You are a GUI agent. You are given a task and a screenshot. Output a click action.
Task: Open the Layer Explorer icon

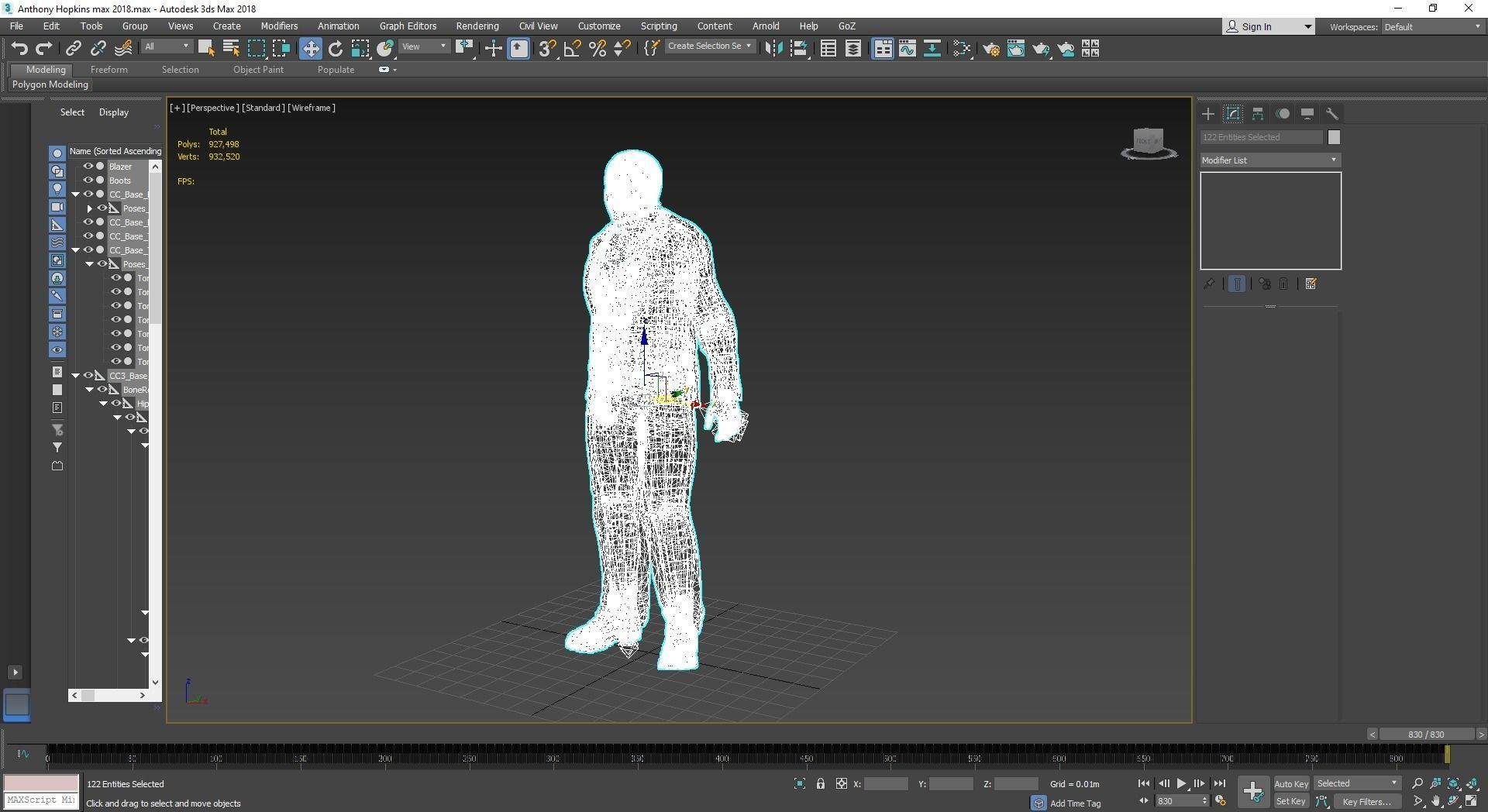pyautogui.click(x=853, y=49)
